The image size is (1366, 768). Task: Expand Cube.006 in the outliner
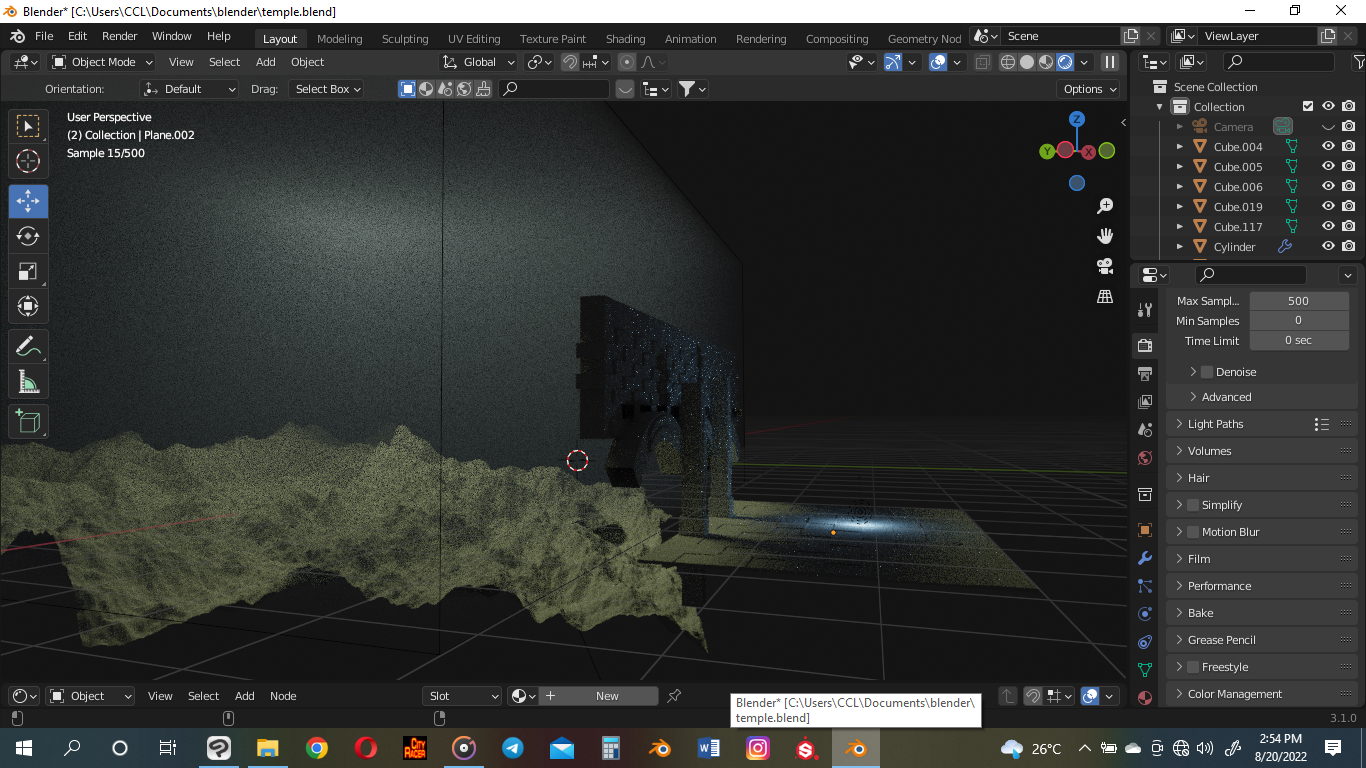click(1180, 187)
